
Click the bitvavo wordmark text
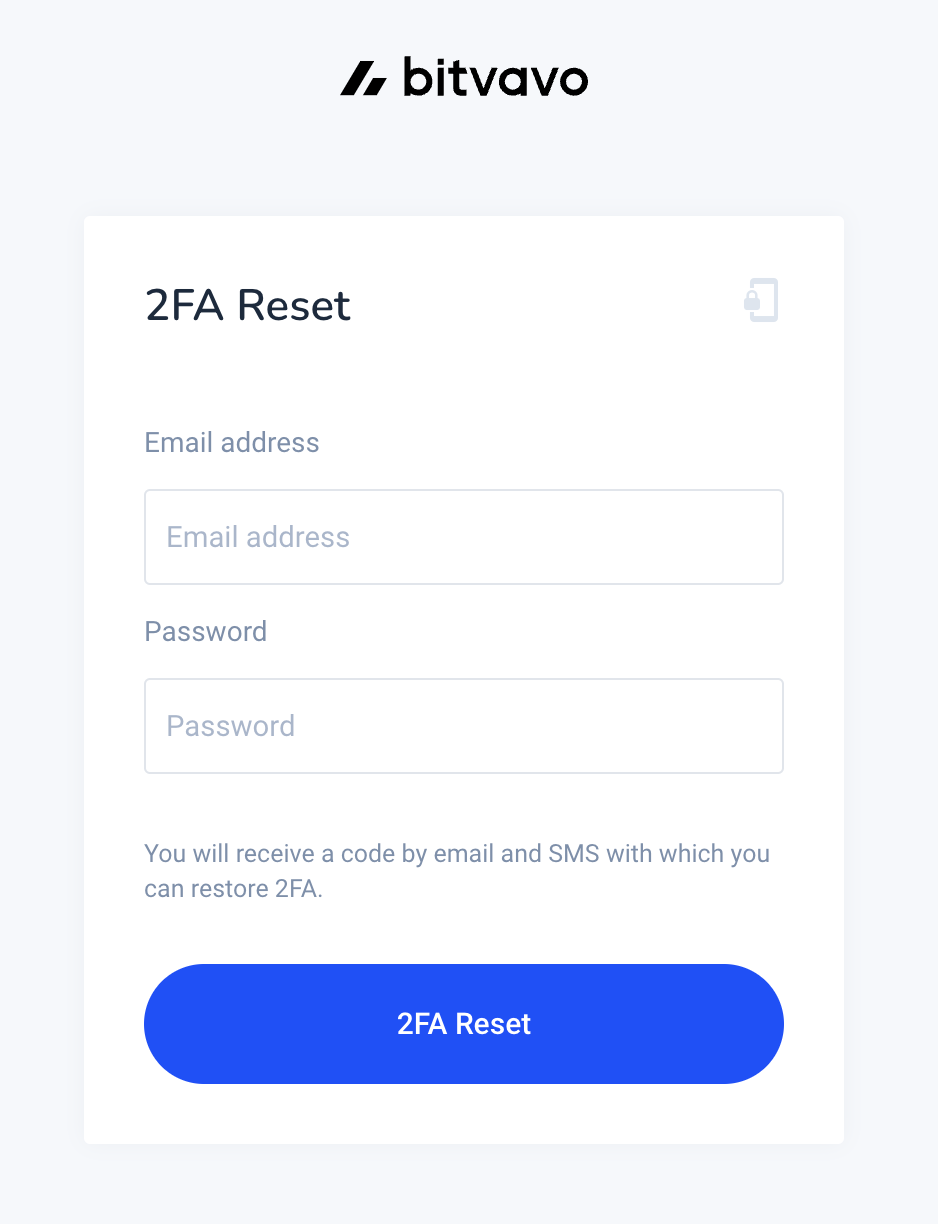coord(495,77)
